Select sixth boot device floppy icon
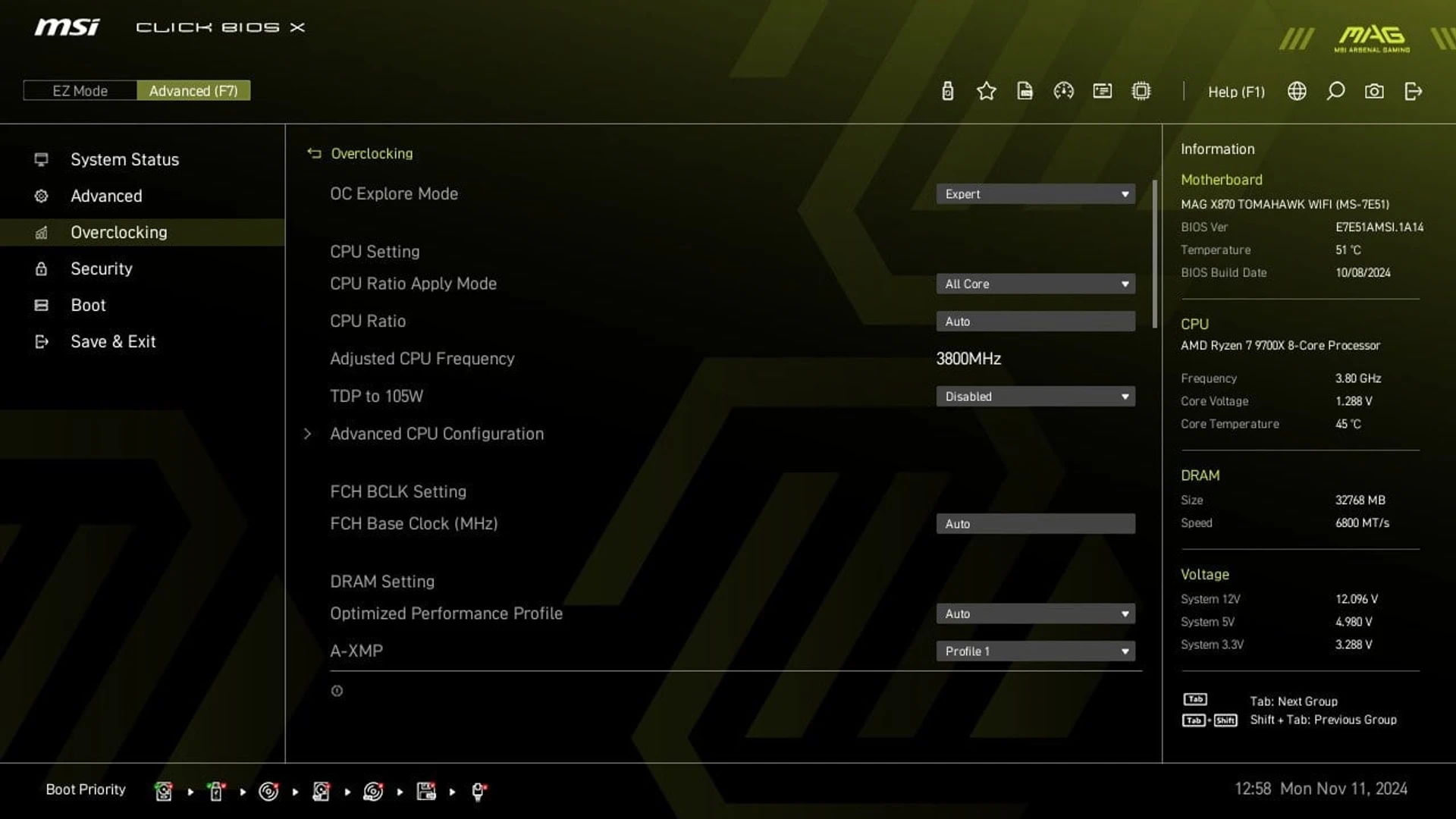The image size is (1456, 819). pos(426,791)
